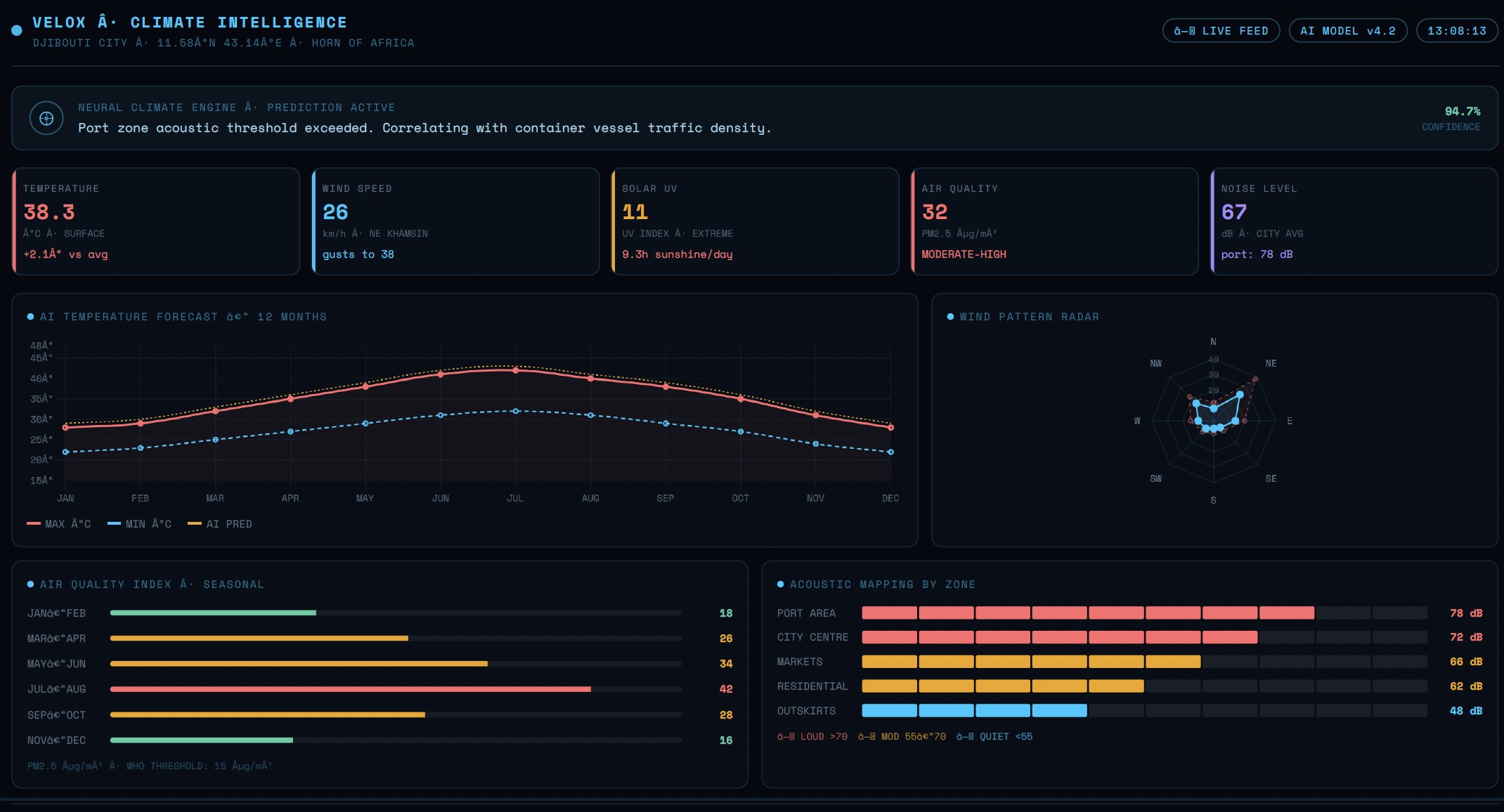Click the PORT AREA 78 dB level bar

(x=1088, y=613)
